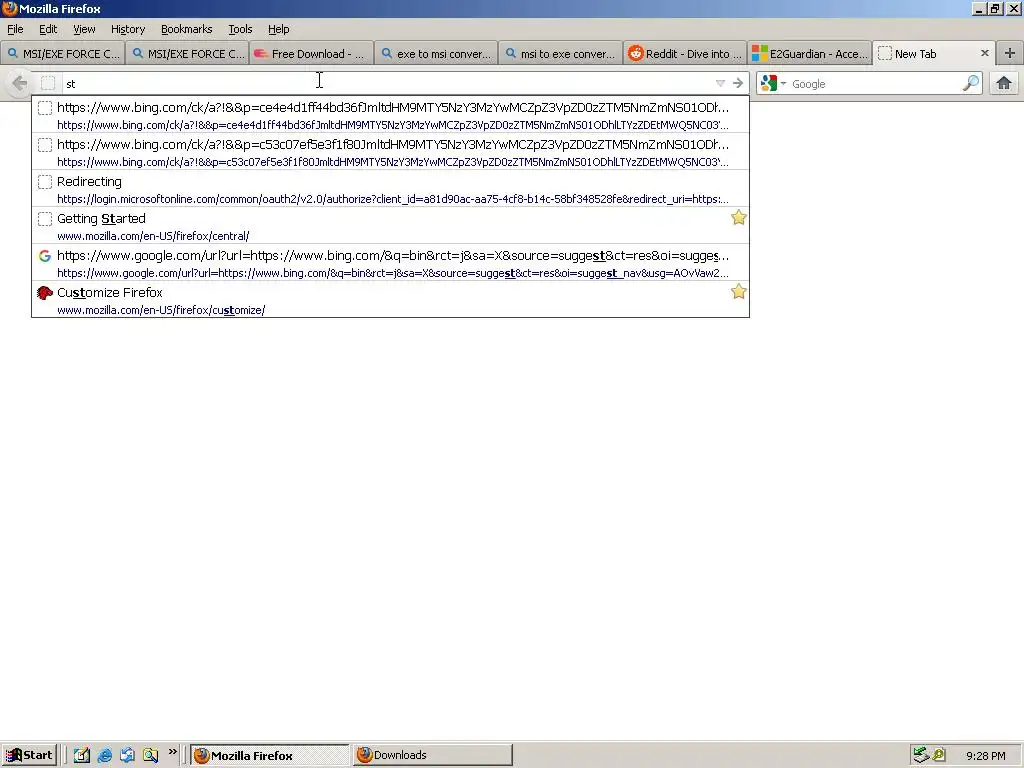The image size is (1024, 768).
Task: Click the Firefox logo in the title bar
Action: click(9, 8)
